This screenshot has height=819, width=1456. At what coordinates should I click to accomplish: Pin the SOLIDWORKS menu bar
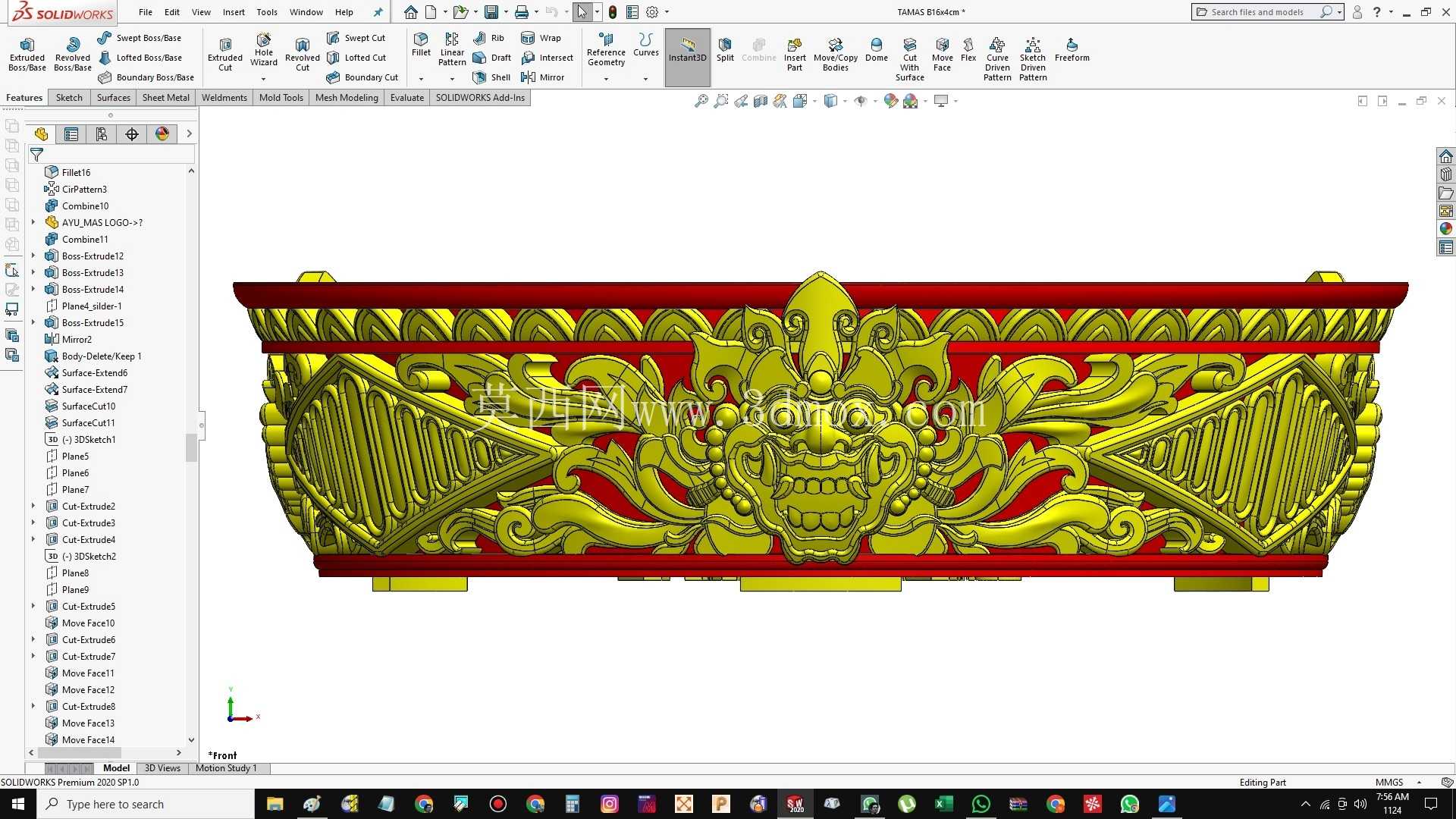coord(378,12)
